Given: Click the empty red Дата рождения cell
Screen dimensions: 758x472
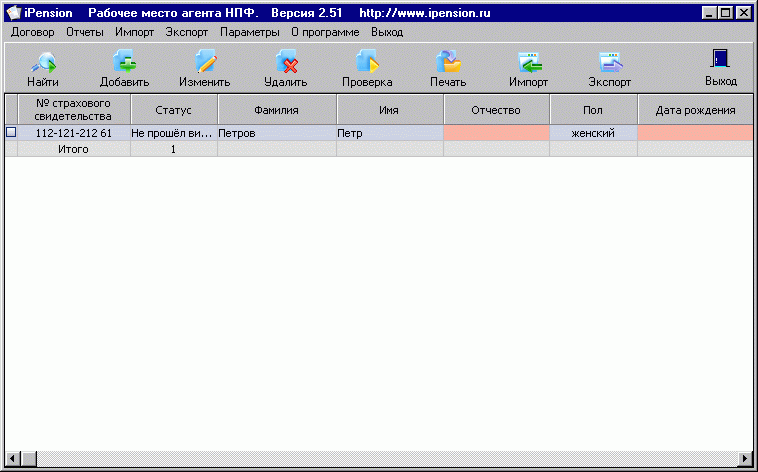Looking at the screenshot, I should point(695,133).
